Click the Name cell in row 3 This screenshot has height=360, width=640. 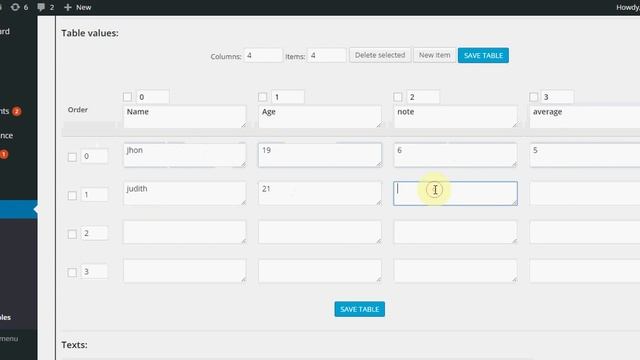[184, 270]
